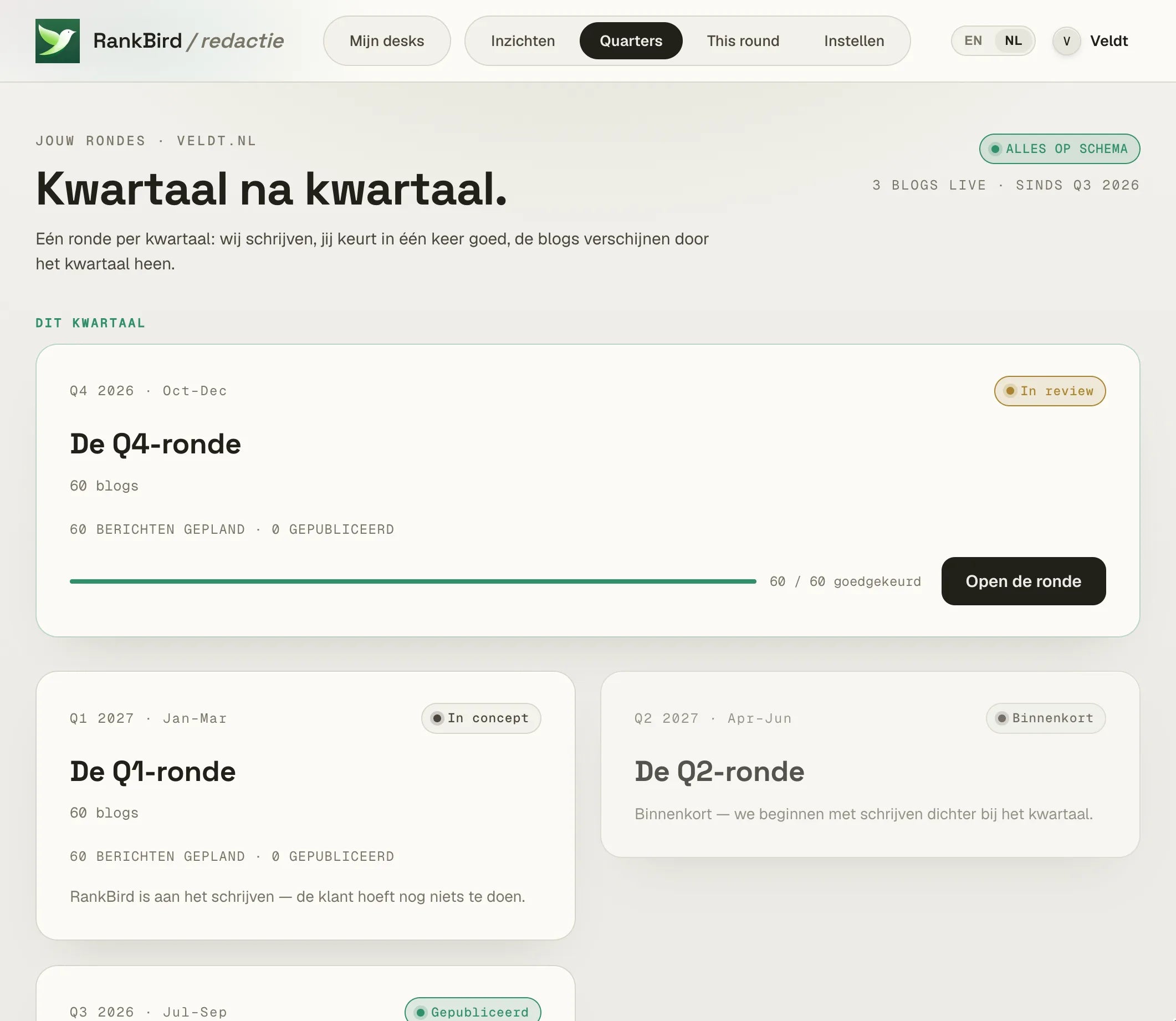Click the Alles op schema status badge
The width and height of the screenshot is (1176, 1021).
pos(1059,149)
